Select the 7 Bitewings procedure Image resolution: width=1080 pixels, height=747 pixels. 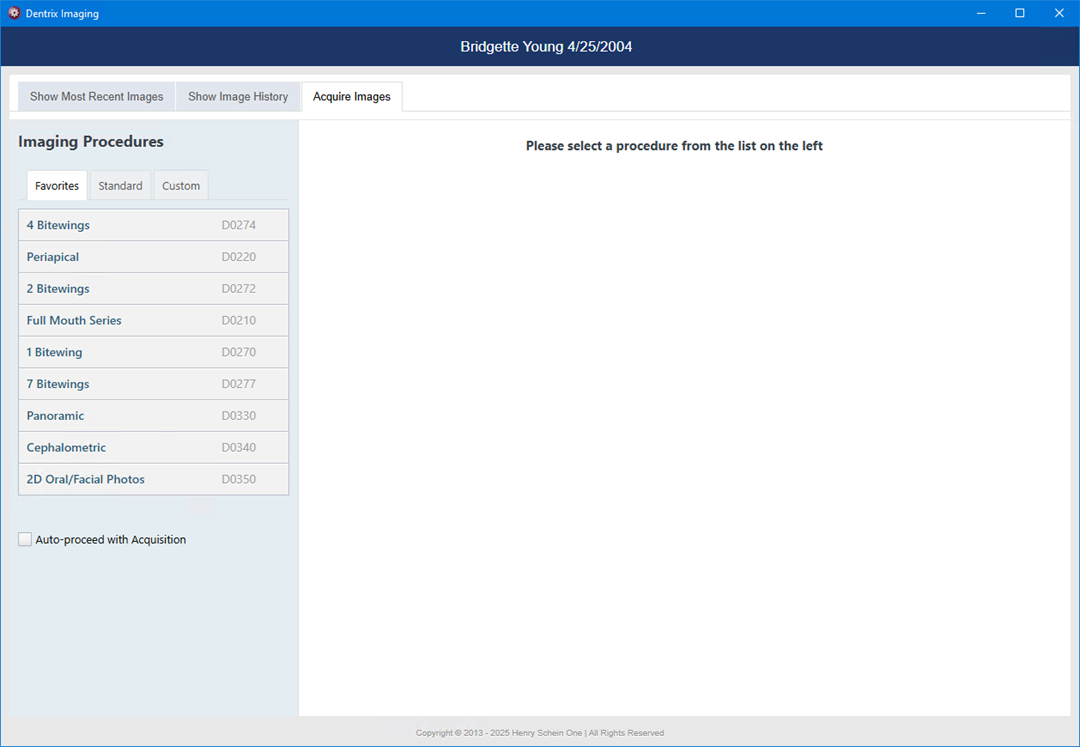pyautogui.click(x=154, y=383)
